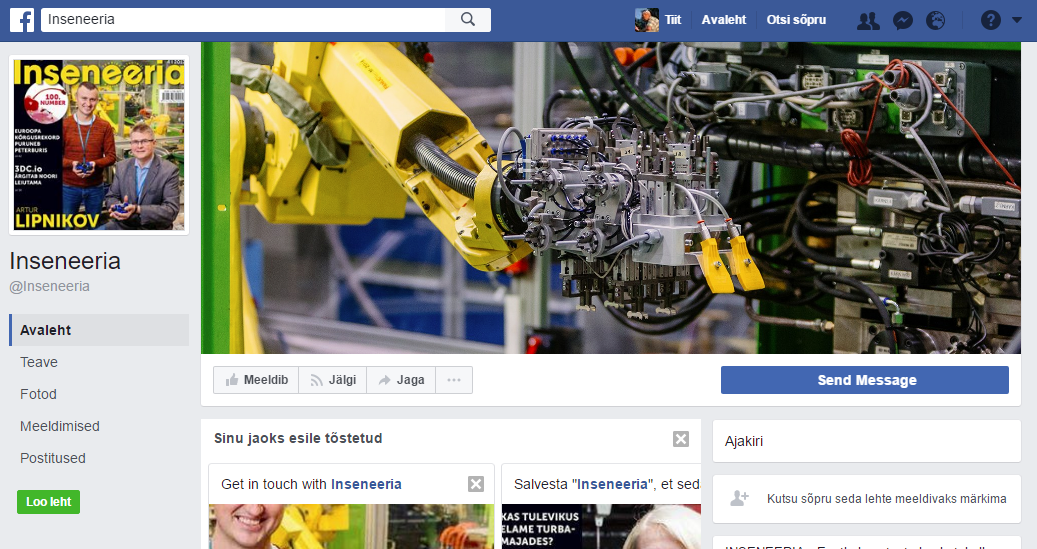The image size is (1037, 549).
Task: Share the page with Jaga button
Action: tap(401, 380)
